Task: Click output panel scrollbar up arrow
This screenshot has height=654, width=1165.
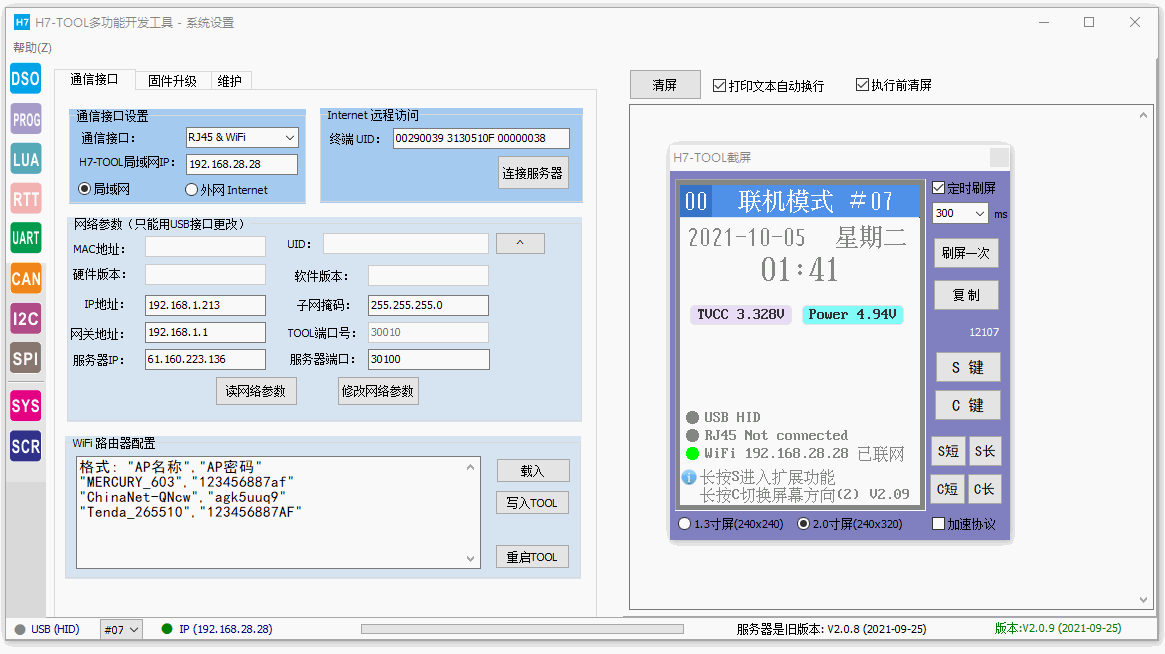Action: pyautogui.click(x=1143, y=115)
